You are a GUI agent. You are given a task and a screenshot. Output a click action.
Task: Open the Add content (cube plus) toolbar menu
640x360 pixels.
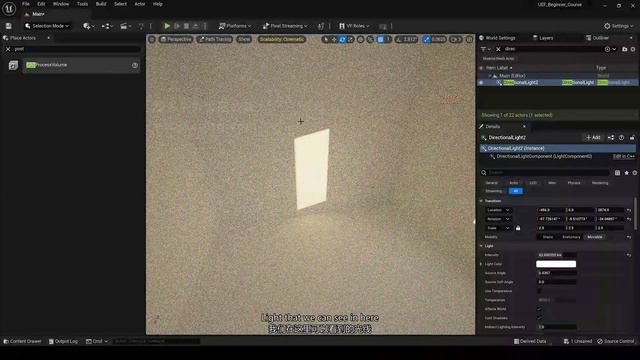point(88,26)
